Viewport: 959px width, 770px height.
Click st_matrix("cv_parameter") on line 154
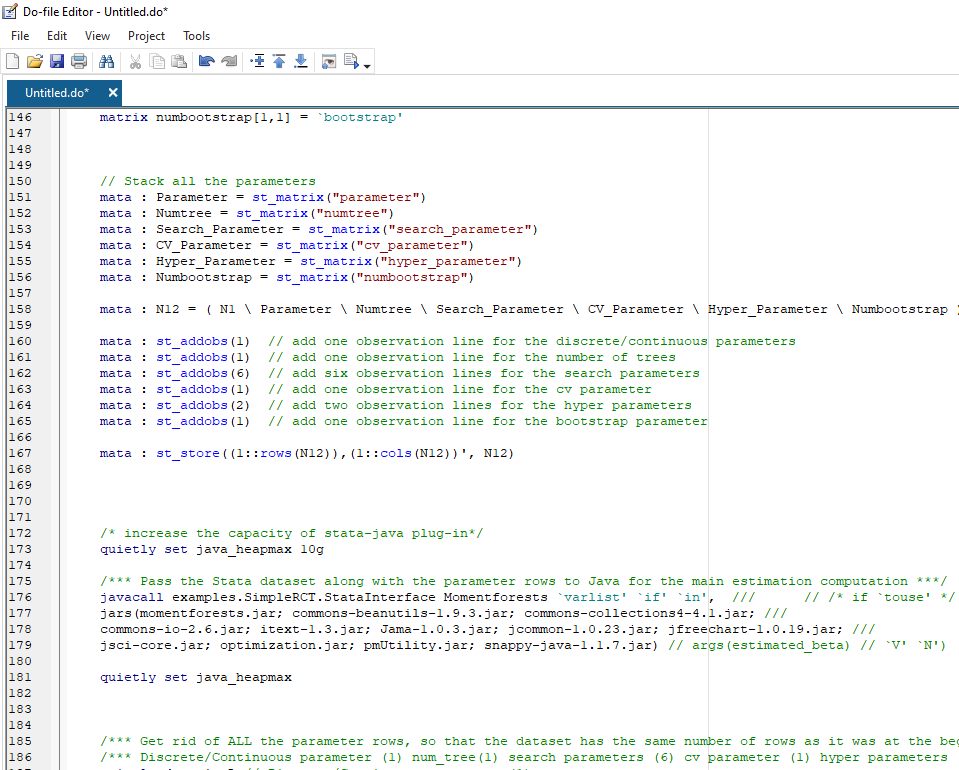point(375,245)
